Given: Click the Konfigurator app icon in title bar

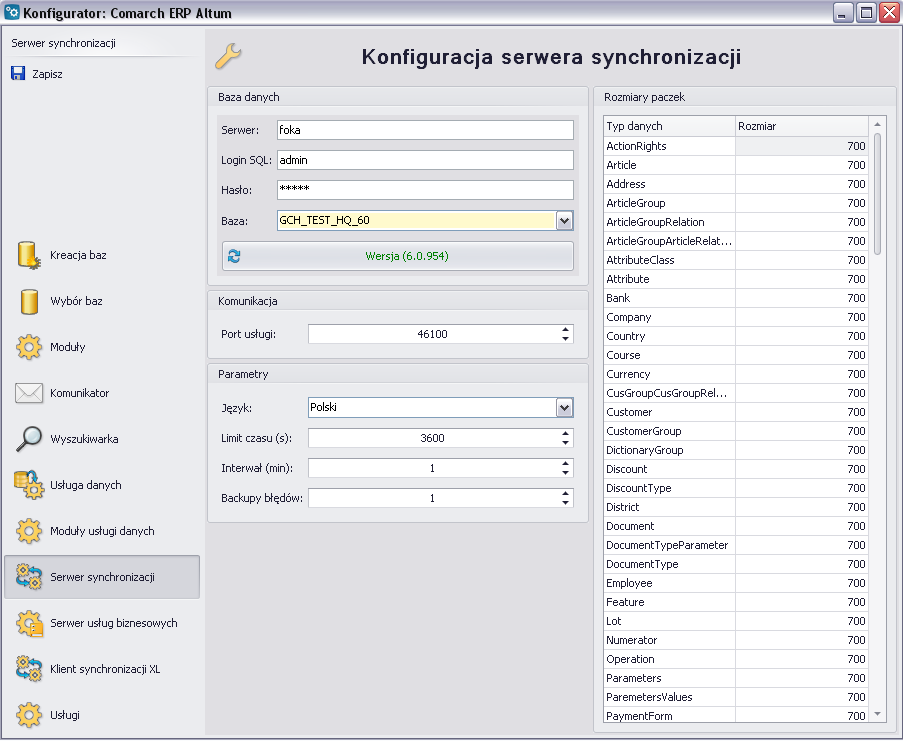Looking at the screenshot, I should point(12,12).
